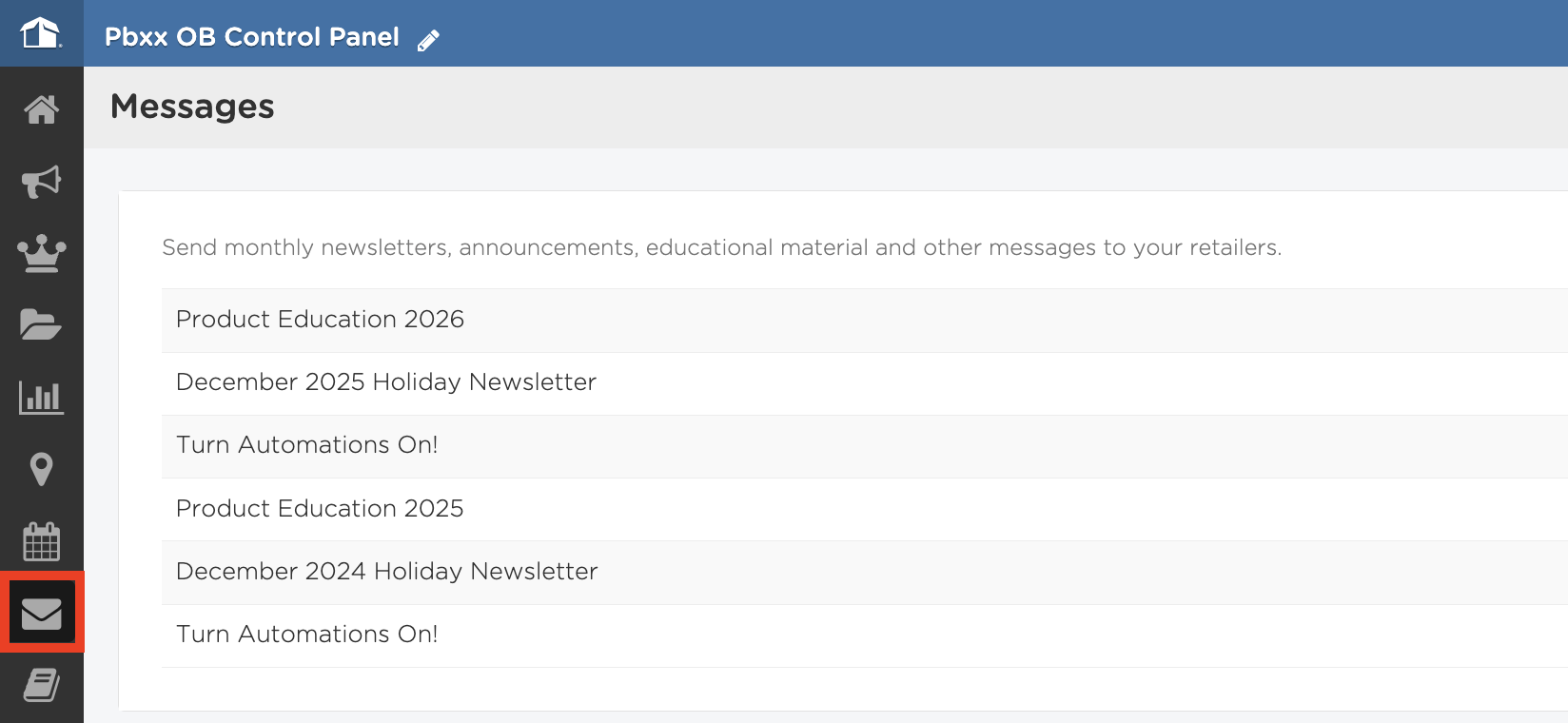Edit panel name with pencil icon
The image size is (1568, 723).
click(x=428, y=40)
